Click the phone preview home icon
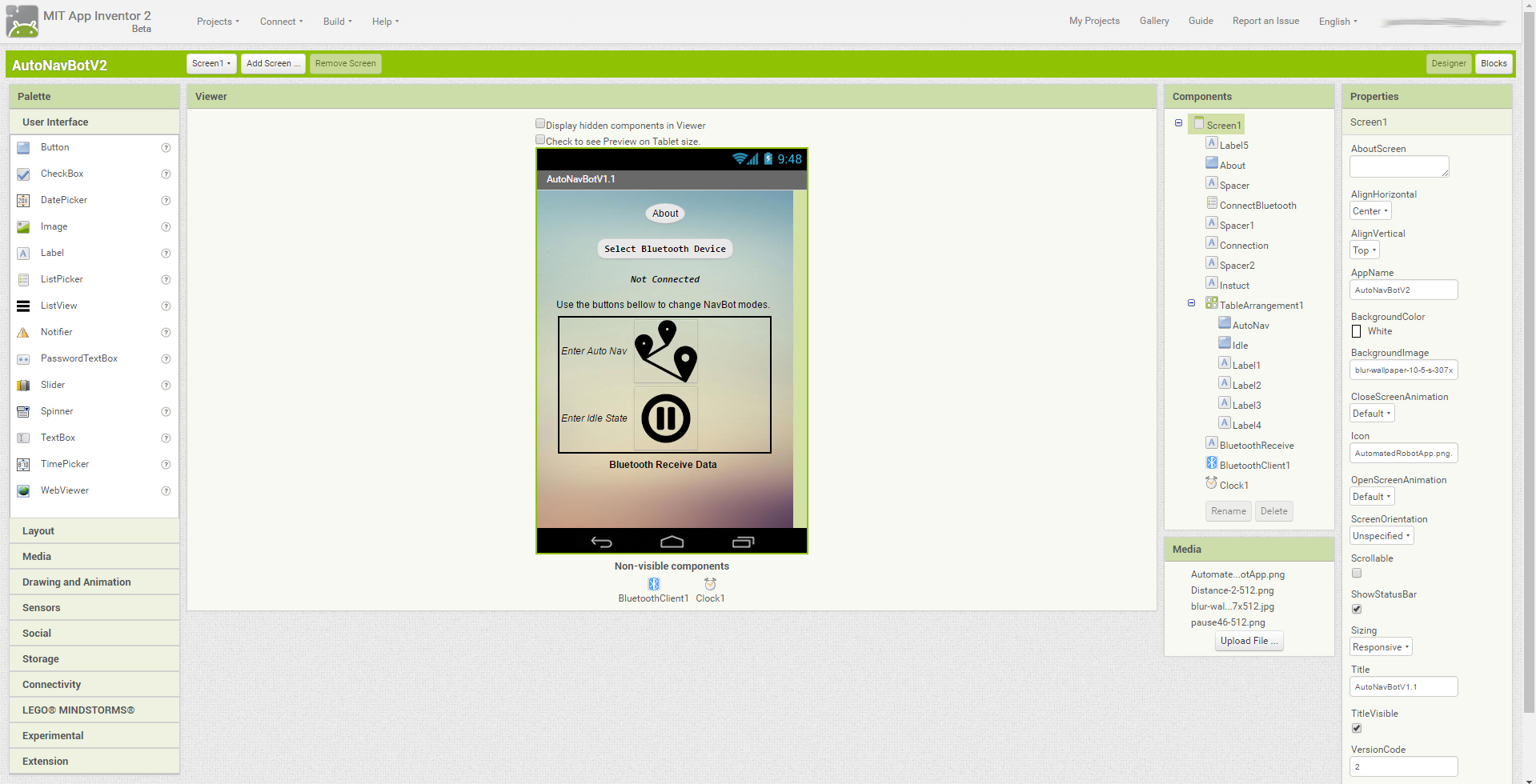The width and height of the screenshot is (1536, 784). point(672,542)
